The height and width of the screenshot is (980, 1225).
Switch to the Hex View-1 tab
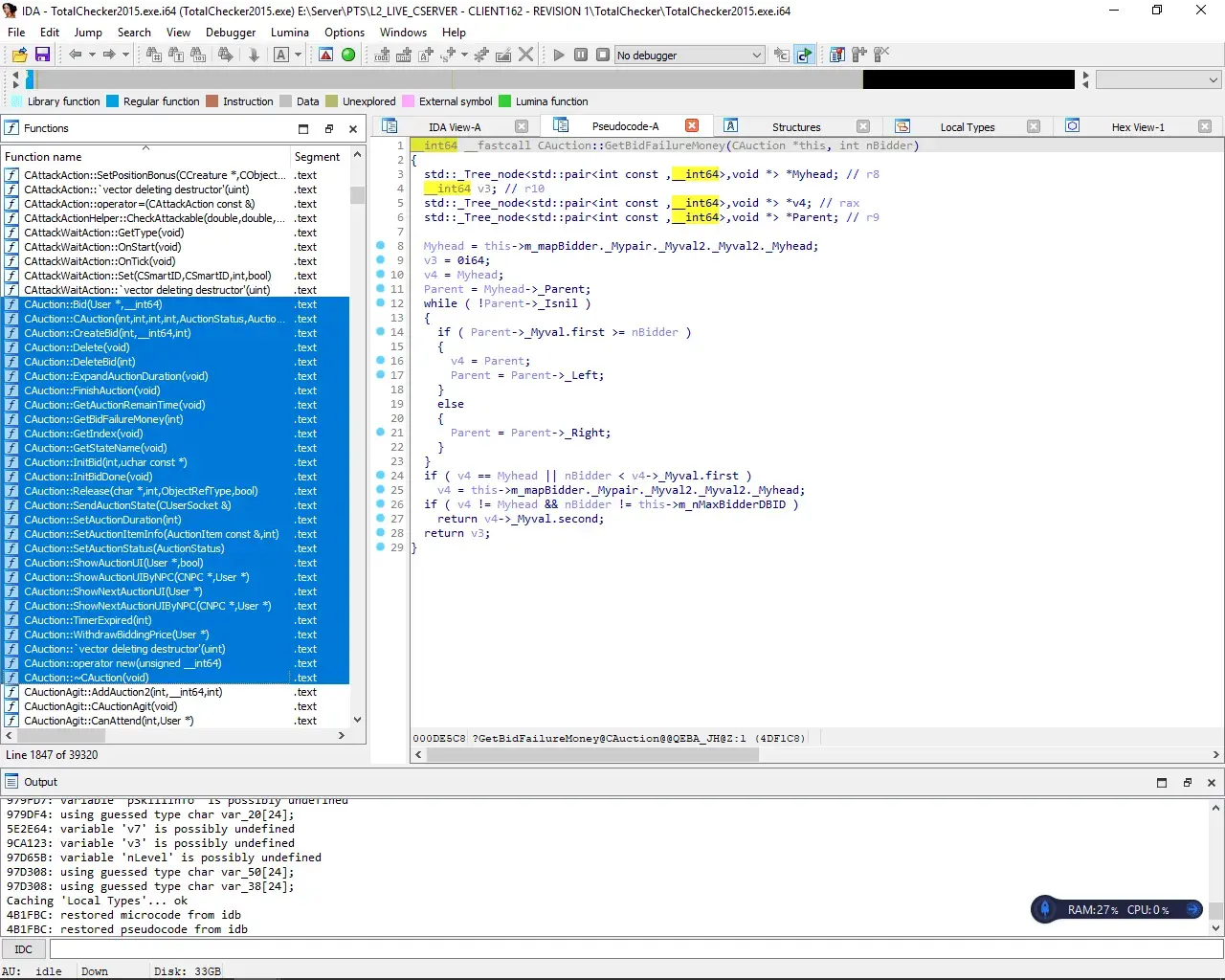[1138, 126]
